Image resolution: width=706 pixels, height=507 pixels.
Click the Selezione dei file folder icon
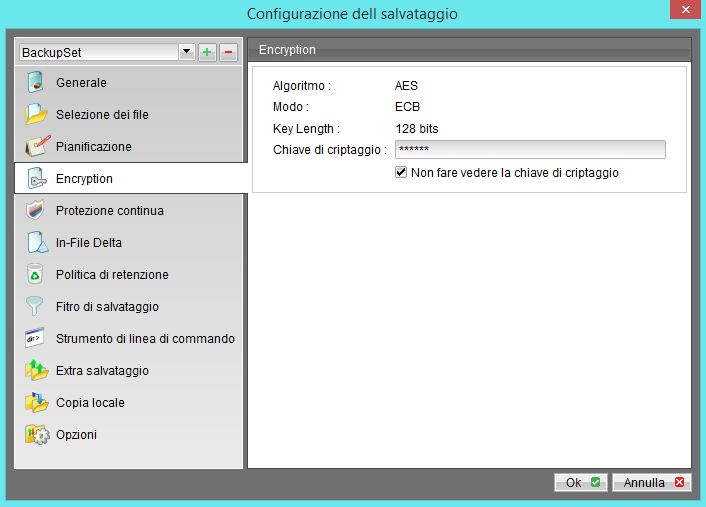pyautogui.click(x=36, y=115)
